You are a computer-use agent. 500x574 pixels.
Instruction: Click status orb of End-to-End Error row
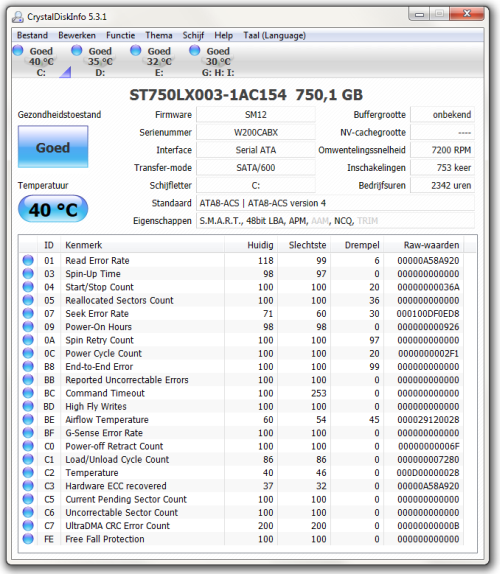(28, 366)
